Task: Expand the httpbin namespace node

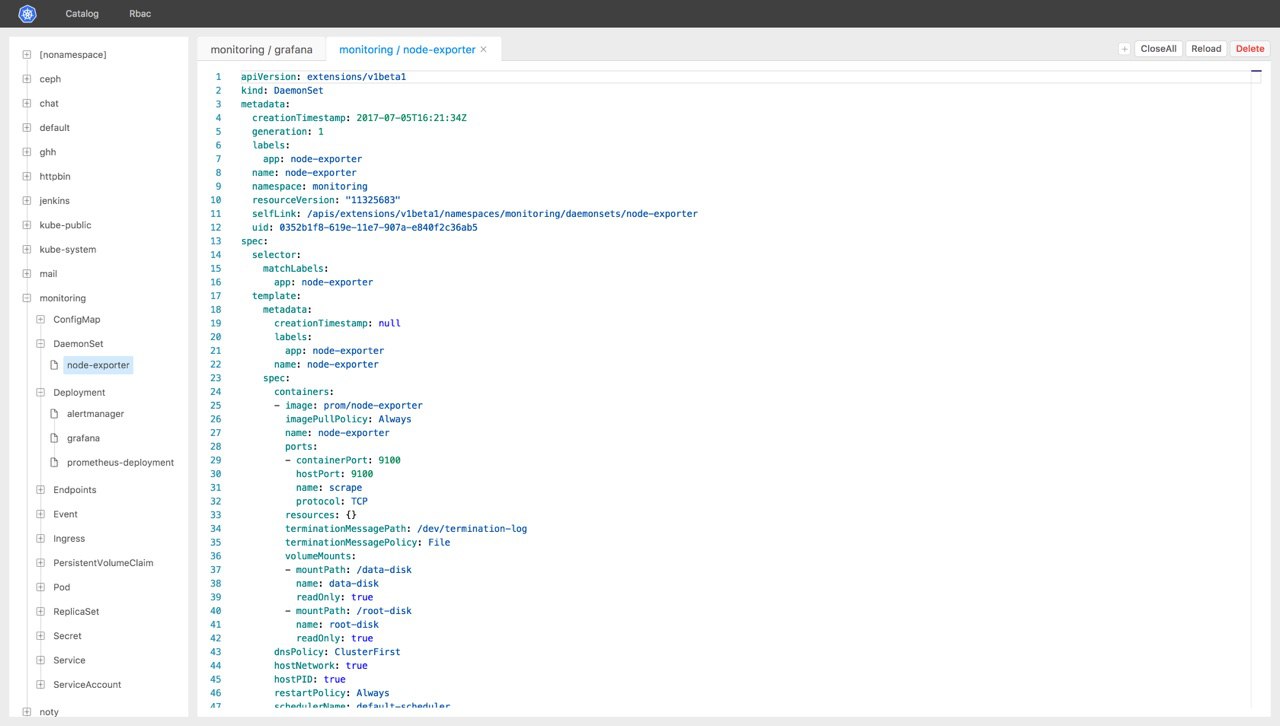Action: 27,177
